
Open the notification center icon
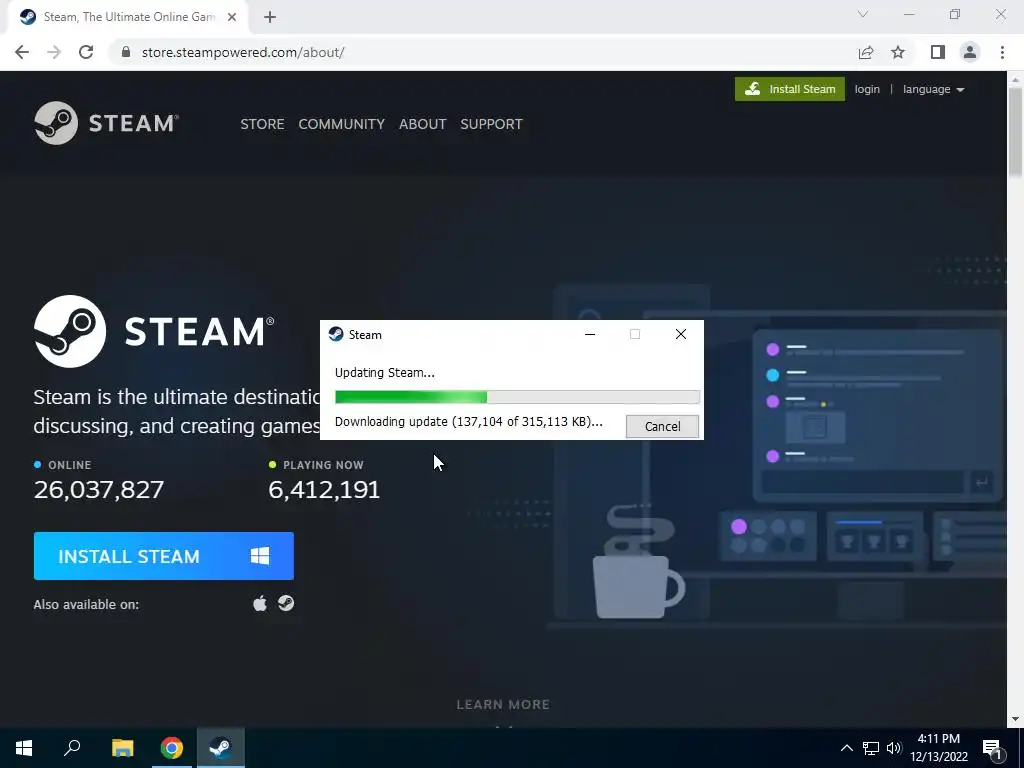click(x=993, y=748)
